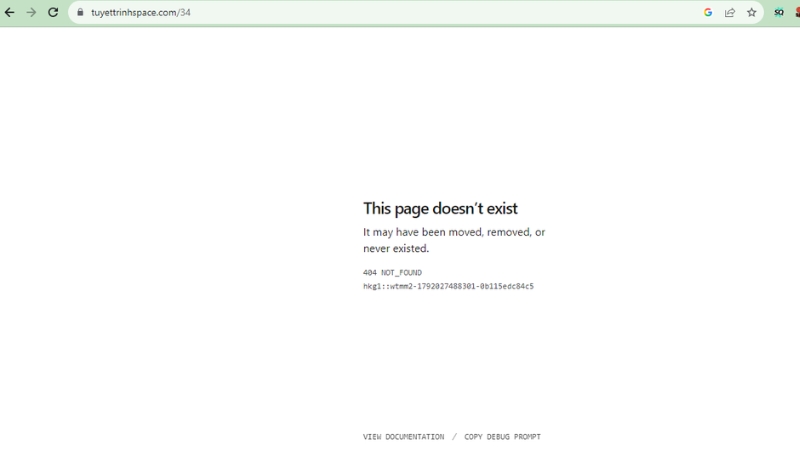Go back using the browser back arrow

[x=9, y=12]
